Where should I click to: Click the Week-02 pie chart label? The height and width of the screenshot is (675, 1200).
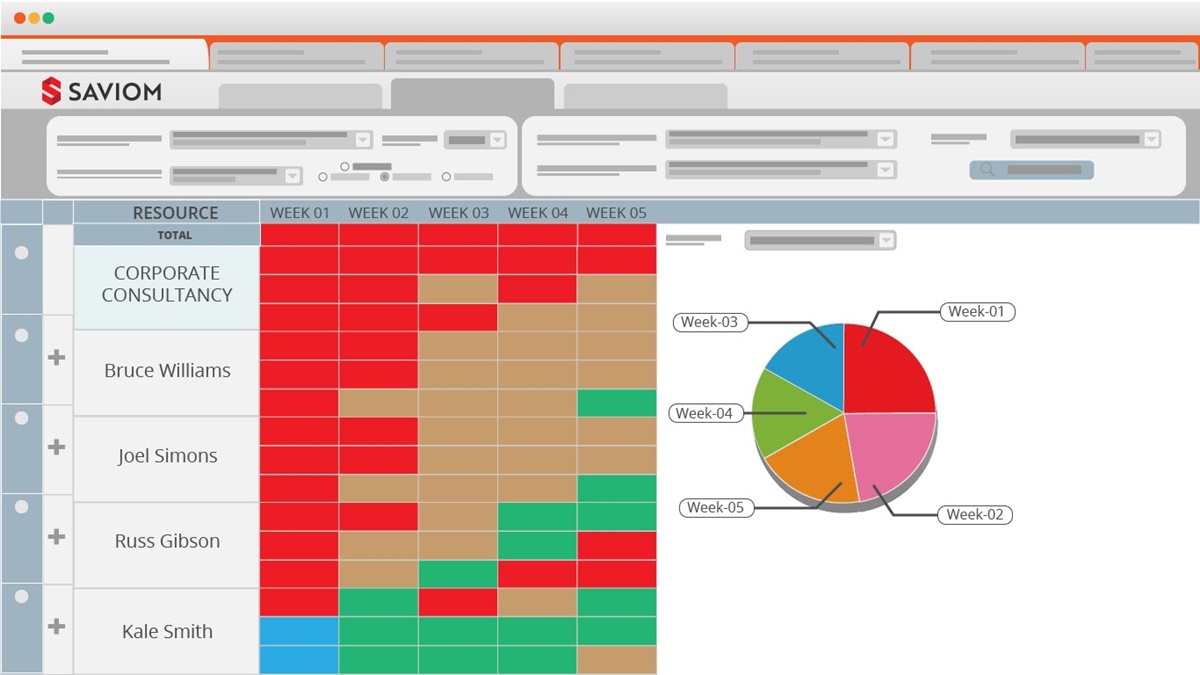coord(974,514)
